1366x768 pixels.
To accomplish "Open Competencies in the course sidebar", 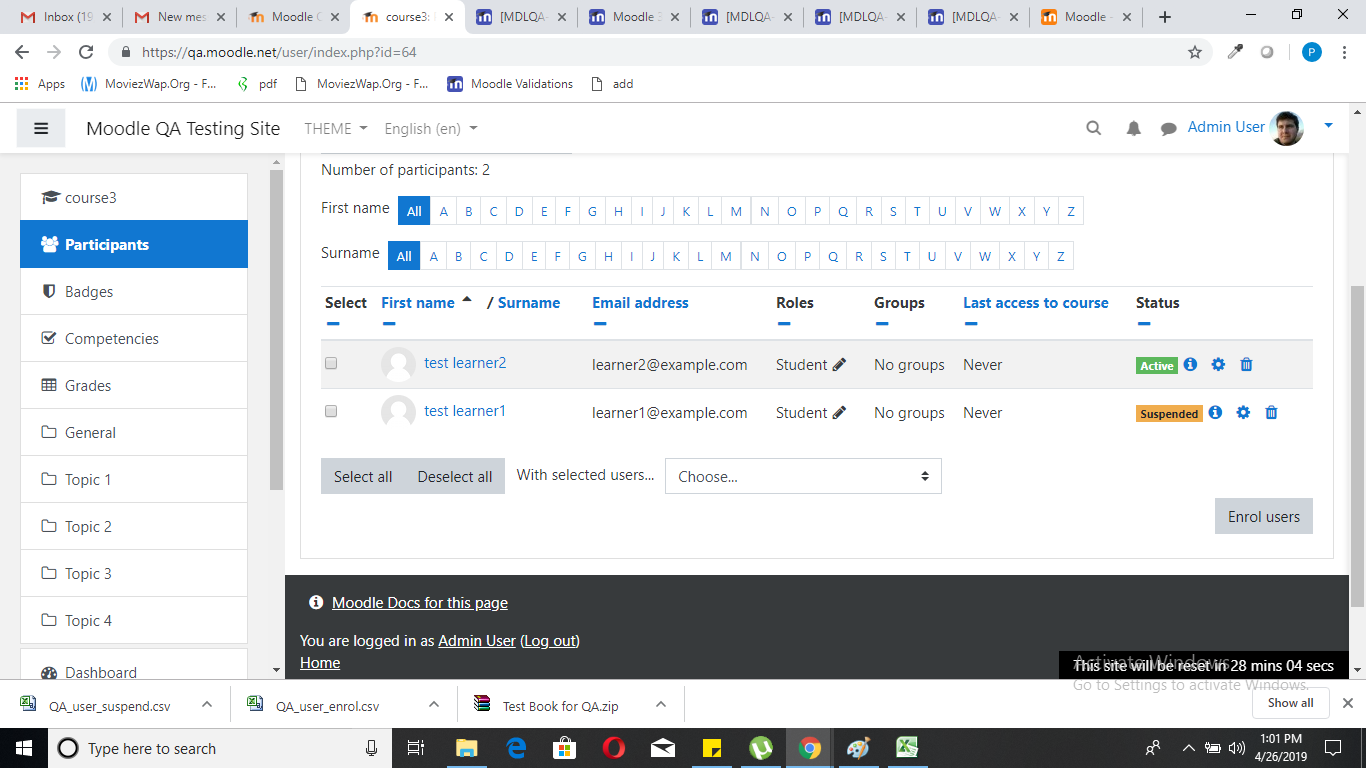I will coord(134,338).
